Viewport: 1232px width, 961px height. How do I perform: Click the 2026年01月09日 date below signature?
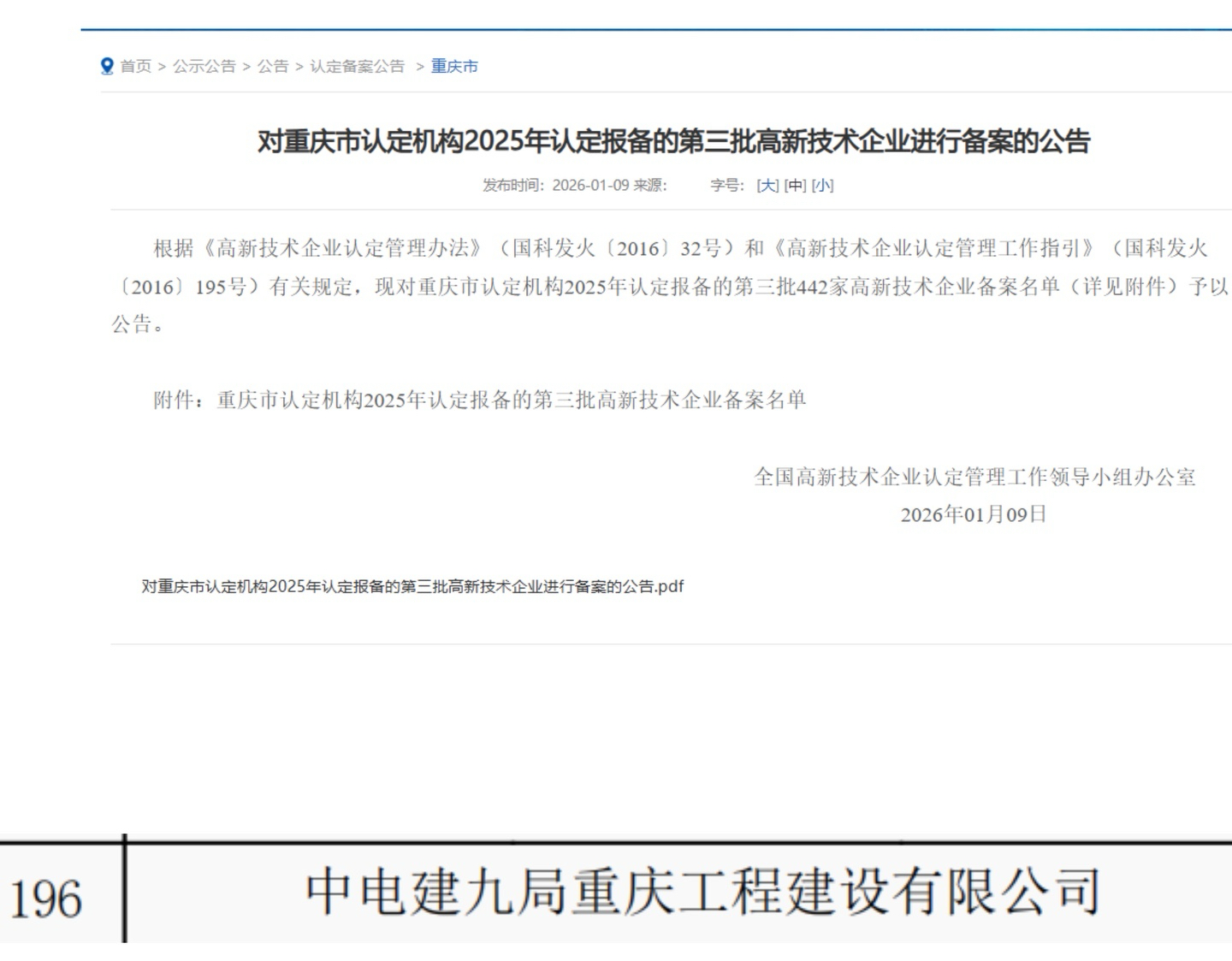(974, 514)
